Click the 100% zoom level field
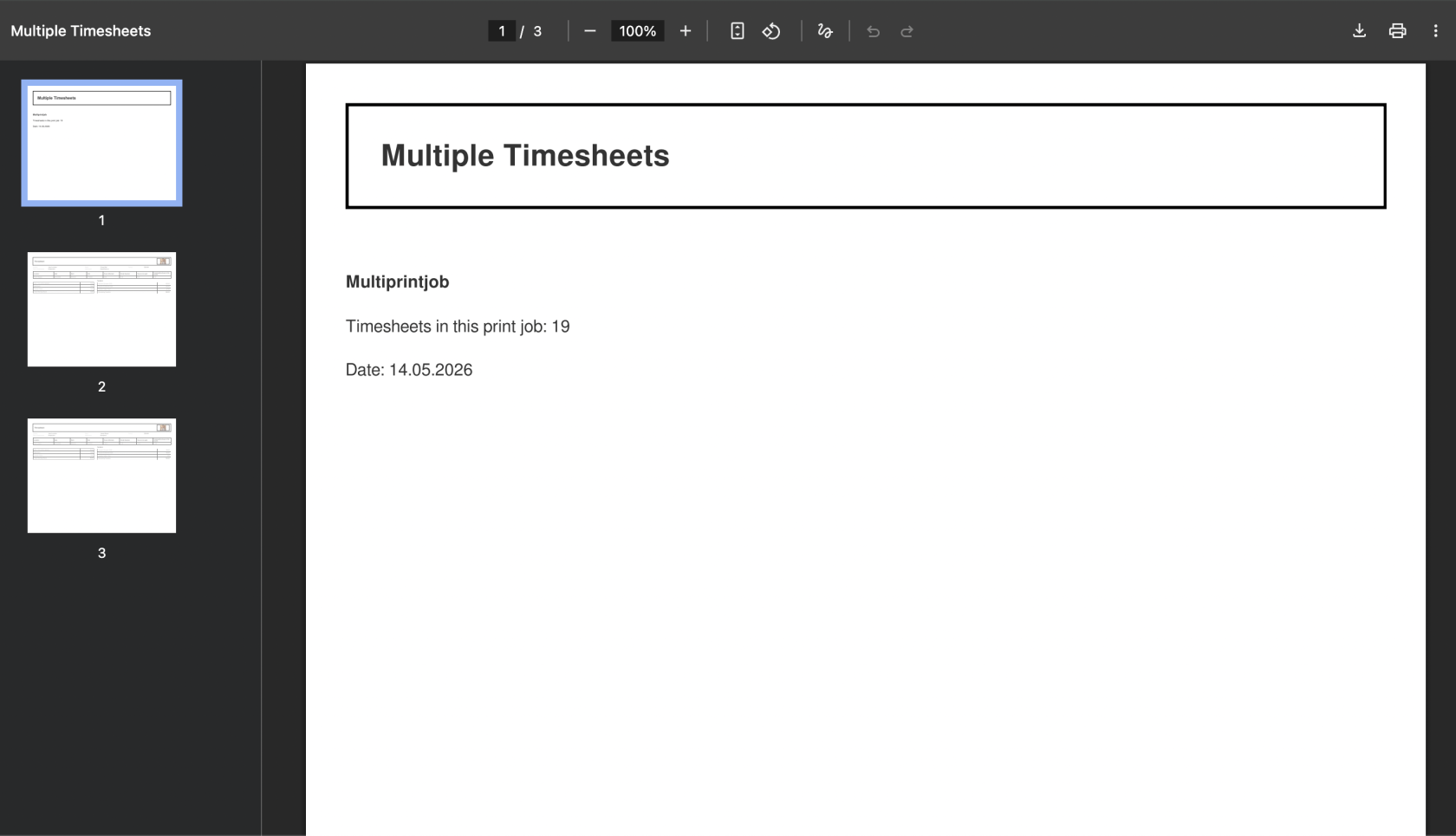 638,31
